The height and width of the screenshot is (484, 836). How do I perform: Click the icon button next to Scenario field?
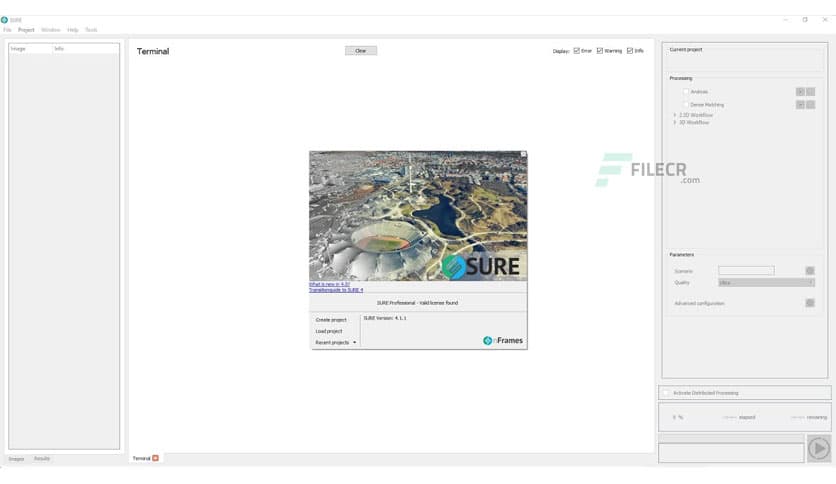[x=810, y=271]
